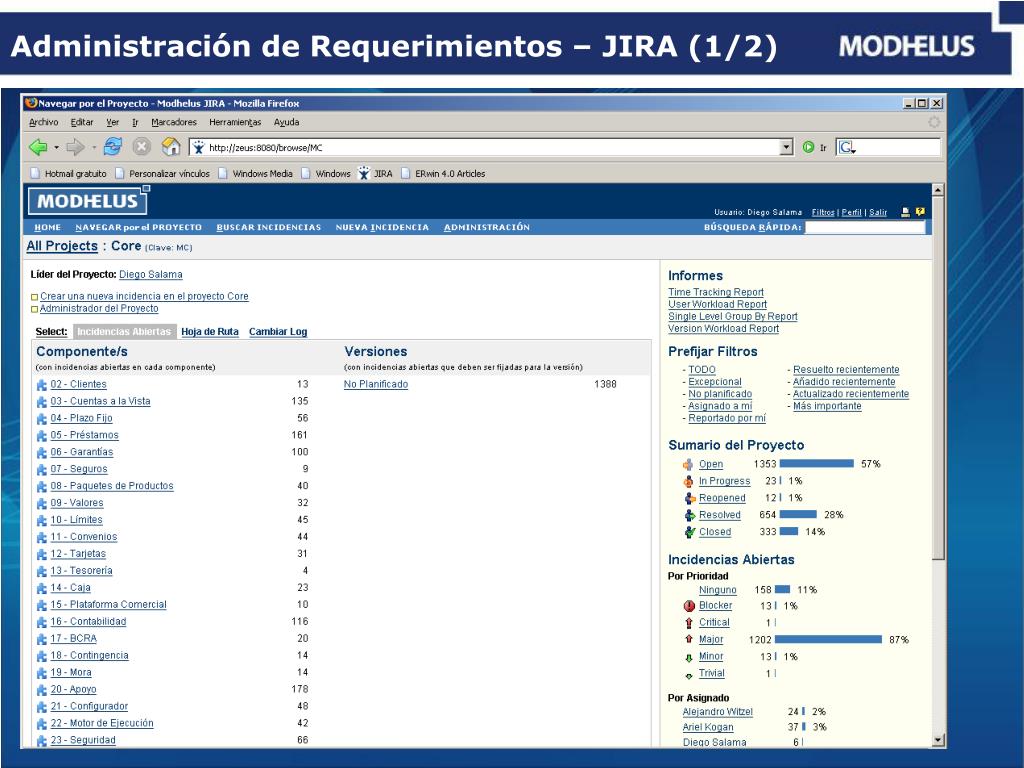Open the Editar menu
The width and height of the screenshot is (1024, 768).
pyautogui.click(x=82, y=122)
